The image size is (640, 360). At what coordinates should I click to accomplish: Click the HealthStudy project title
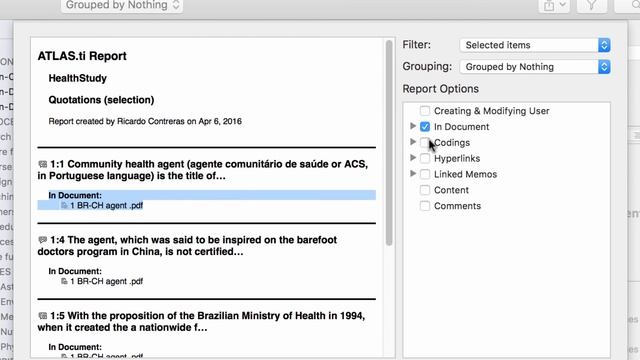point(78,78)
